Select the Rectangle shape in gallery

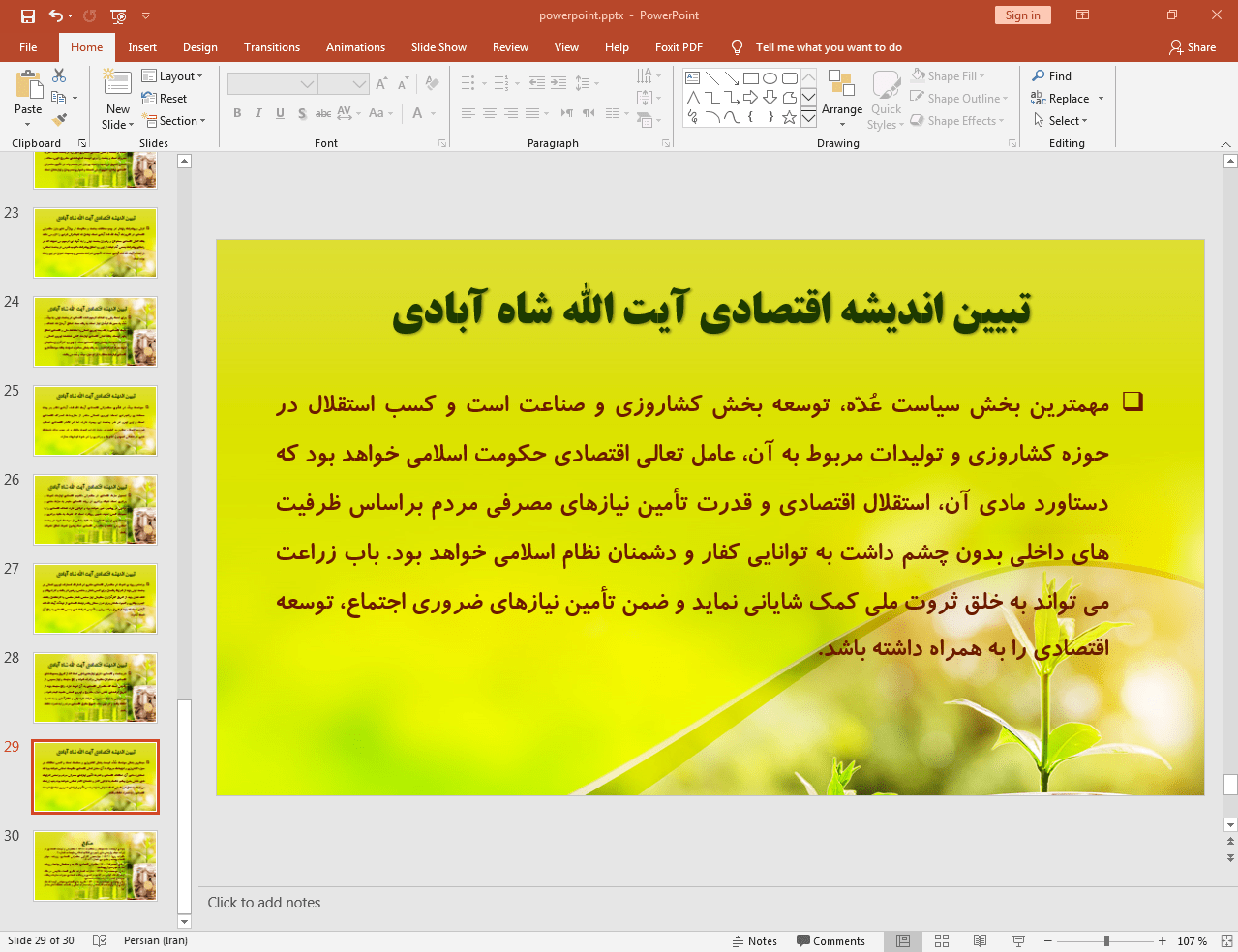pos(751,78)
